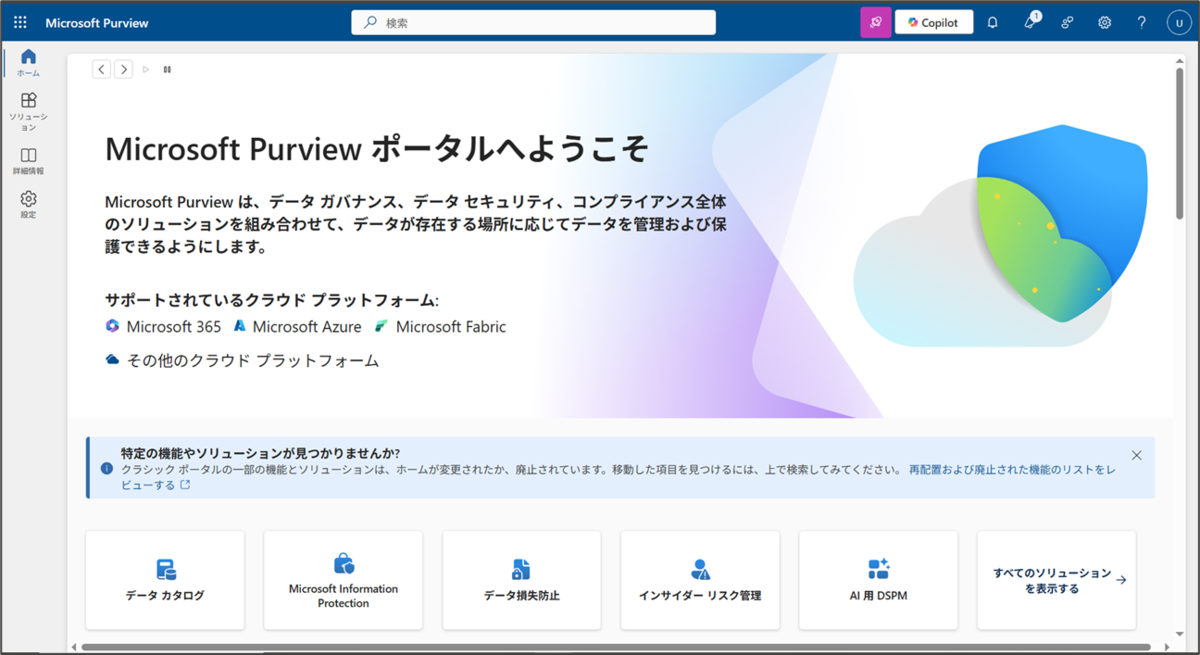The width and height of the screenshot is (1200, 655).
Task: Go to ホーム in the sidebar
Action: [x=28, y=62]
